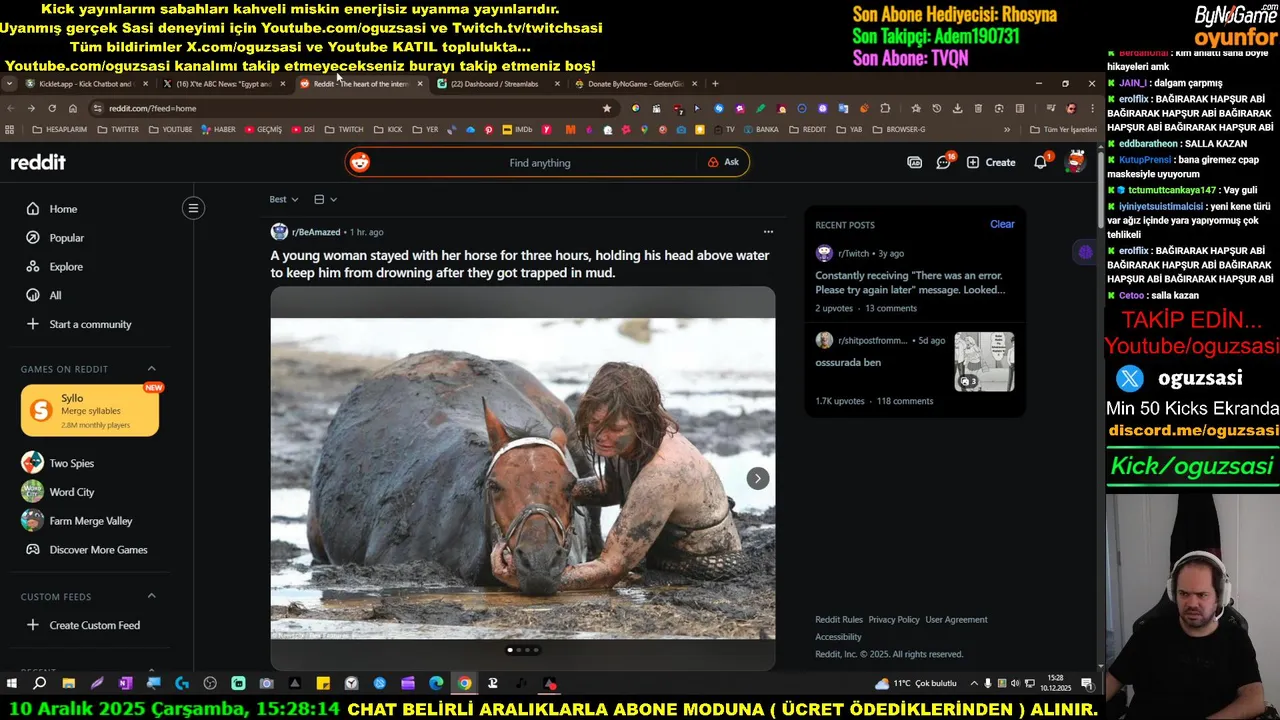Open the tab search dropdown arrow
This screenshot has height=720, width=1280.
point(10,84)
